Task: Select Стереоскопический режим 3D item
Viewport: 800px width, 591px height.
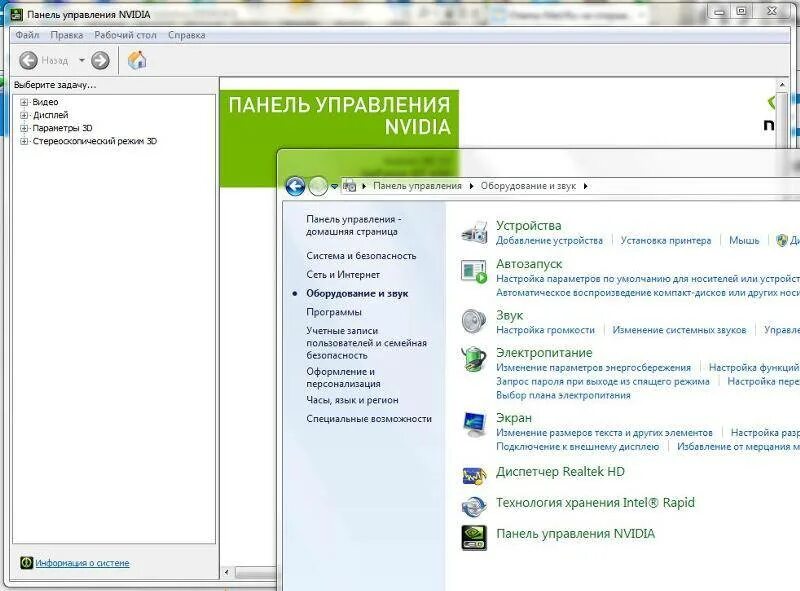Action: coord(95,141)
